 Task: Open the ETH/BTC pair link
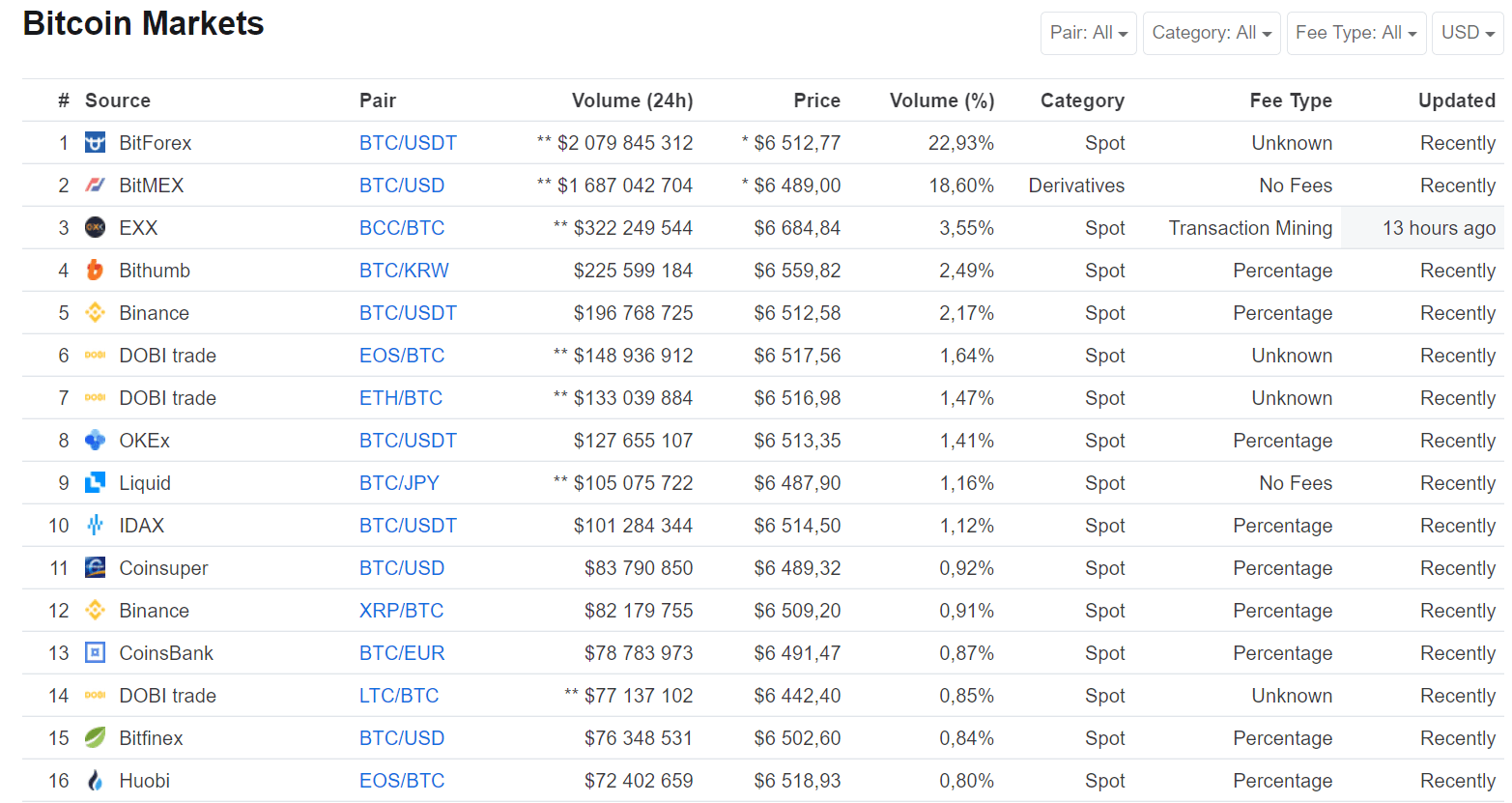point(401,398)
